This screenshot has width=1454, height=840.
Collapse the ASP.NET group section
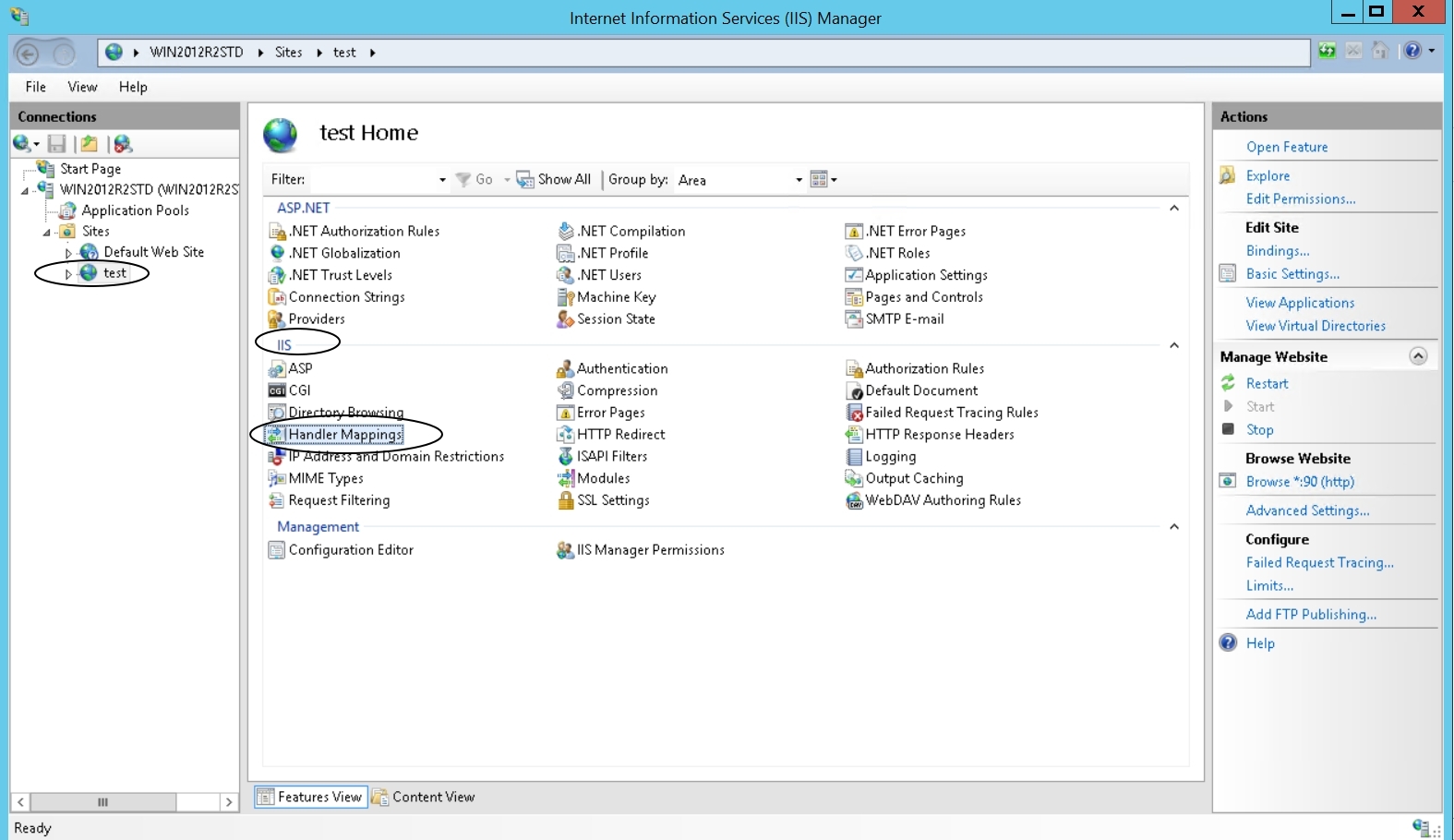coord(1174,209)
